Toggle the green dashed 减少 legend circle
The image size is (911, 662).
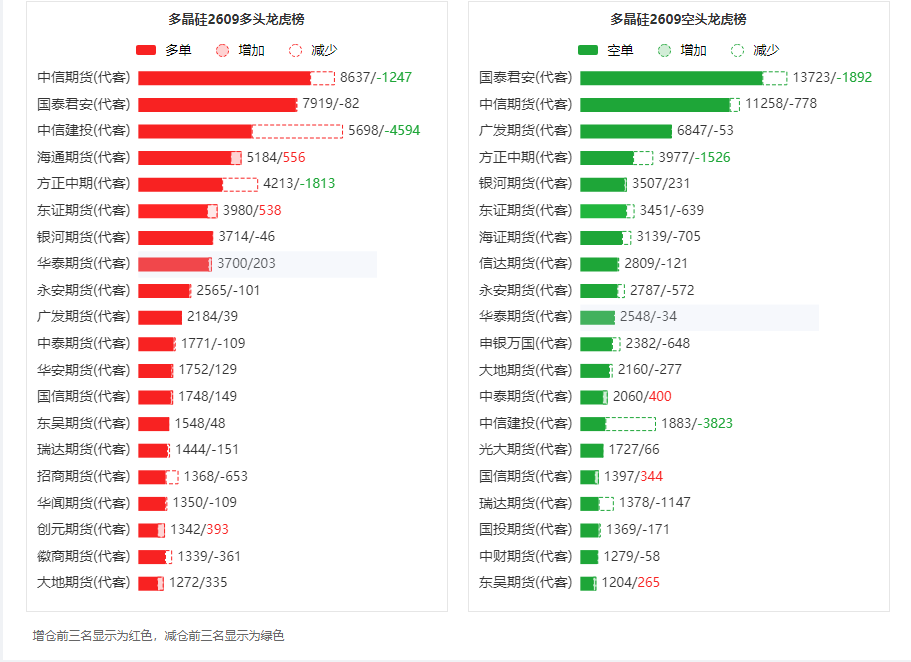[755, 51]
